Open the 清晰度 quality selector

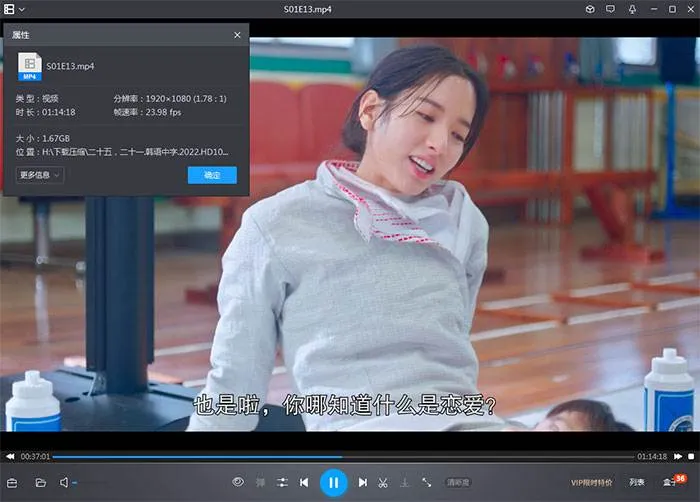tap(458, 483)
